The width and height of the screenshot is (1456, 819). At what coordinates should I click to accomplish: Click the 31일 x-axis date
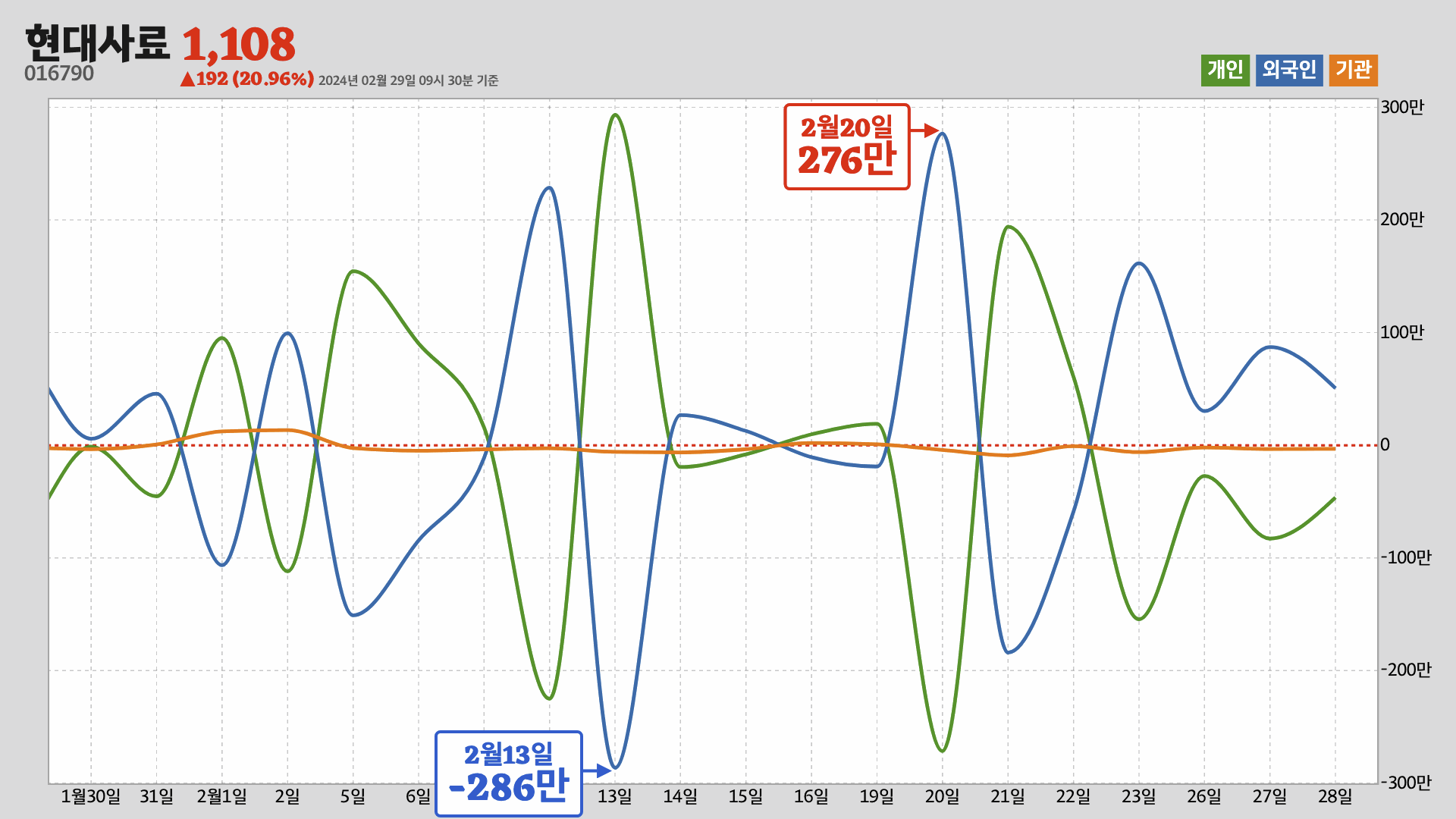[x=157, y=796]
